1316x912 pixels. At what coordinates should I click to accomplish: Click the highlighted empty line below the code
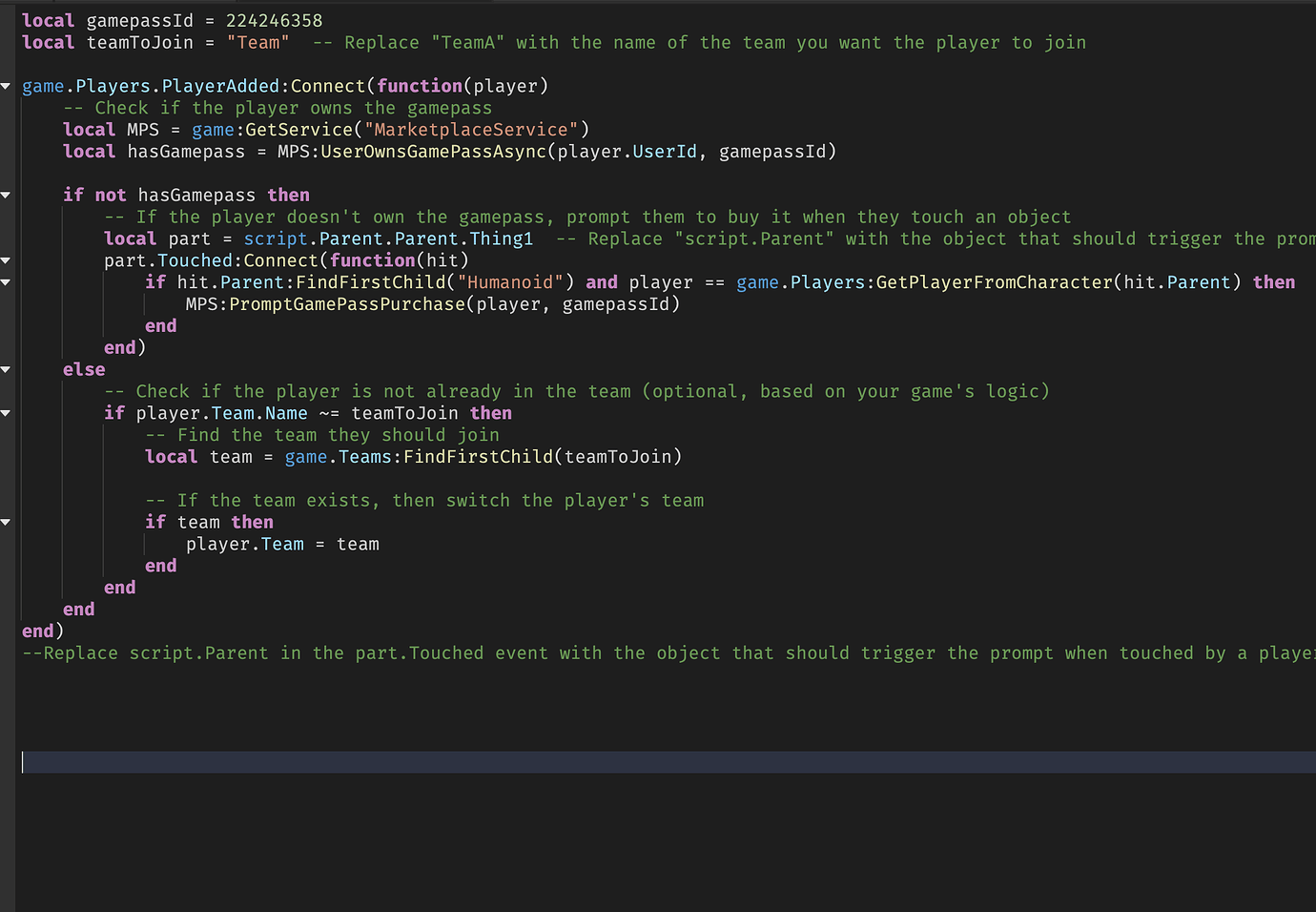(x=381, y=761)
